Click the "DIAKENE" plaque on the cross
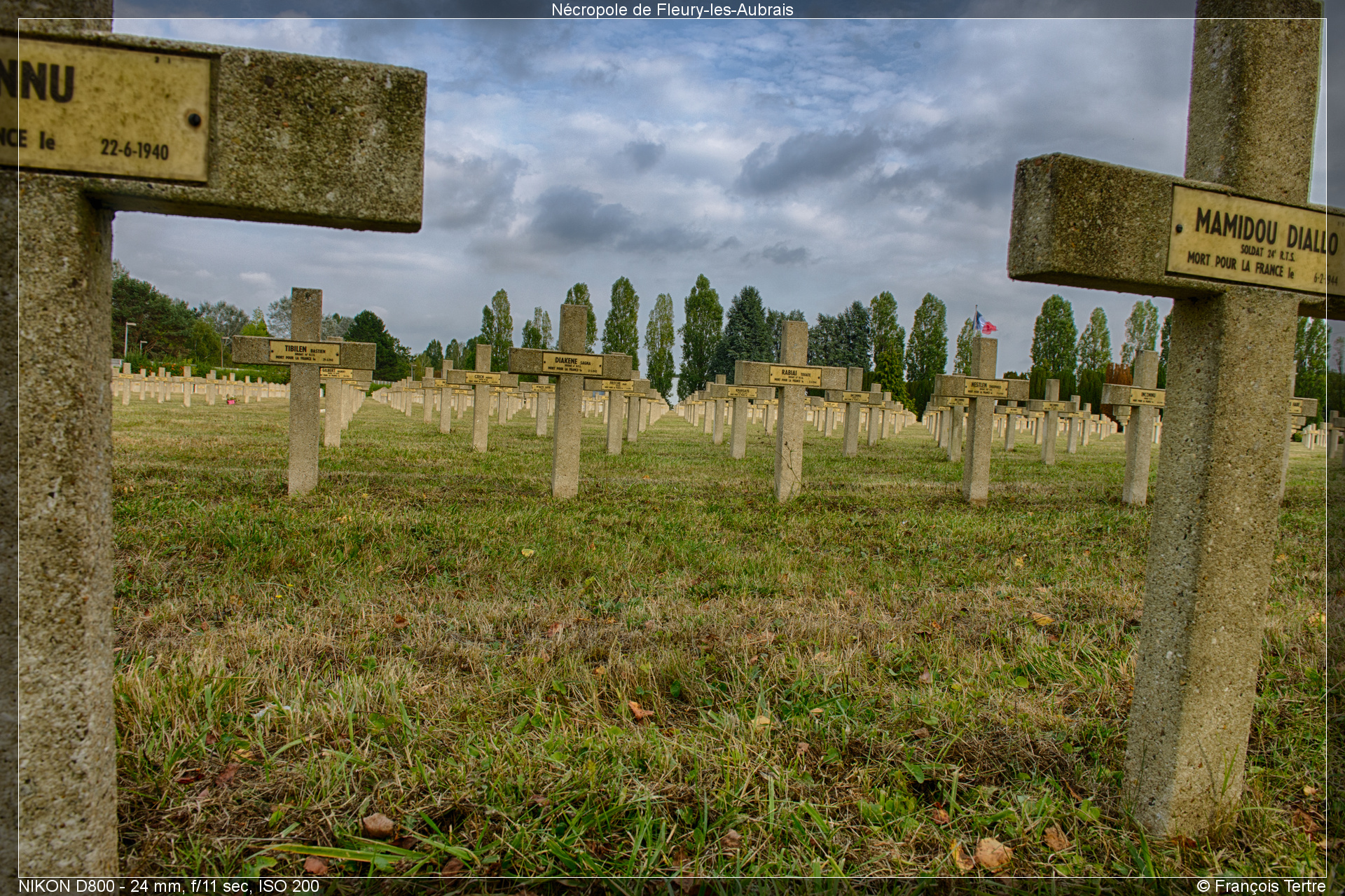 point(572,364)
